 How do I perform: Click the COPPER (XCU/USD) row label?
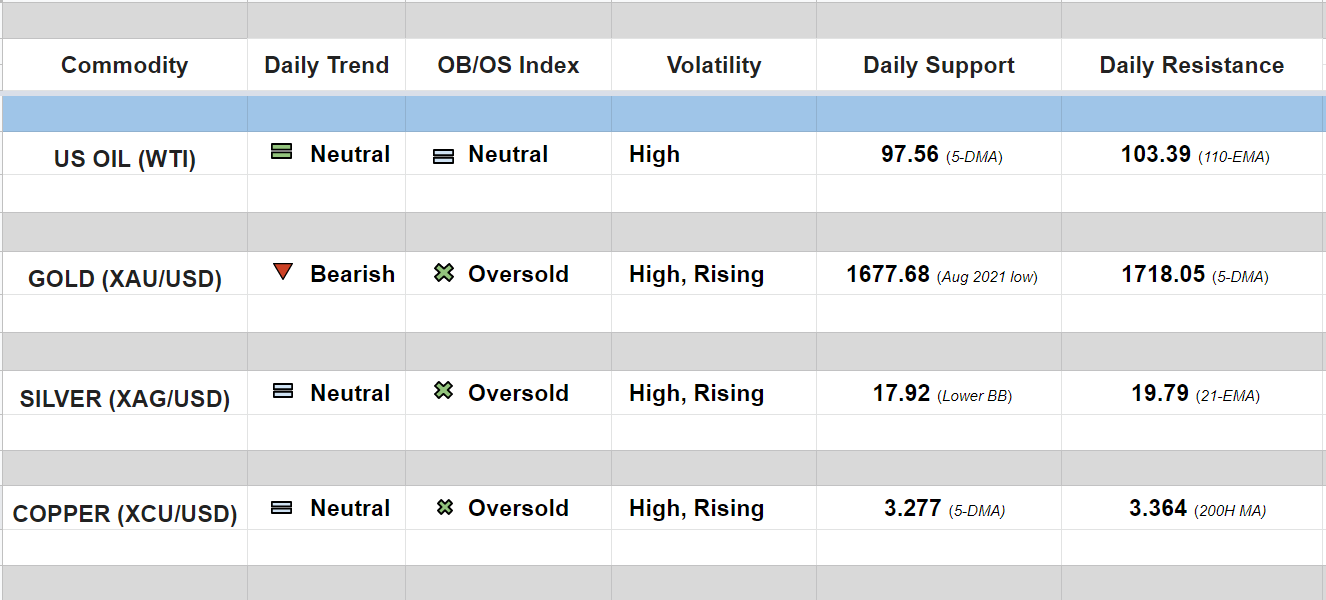(125, 515)
